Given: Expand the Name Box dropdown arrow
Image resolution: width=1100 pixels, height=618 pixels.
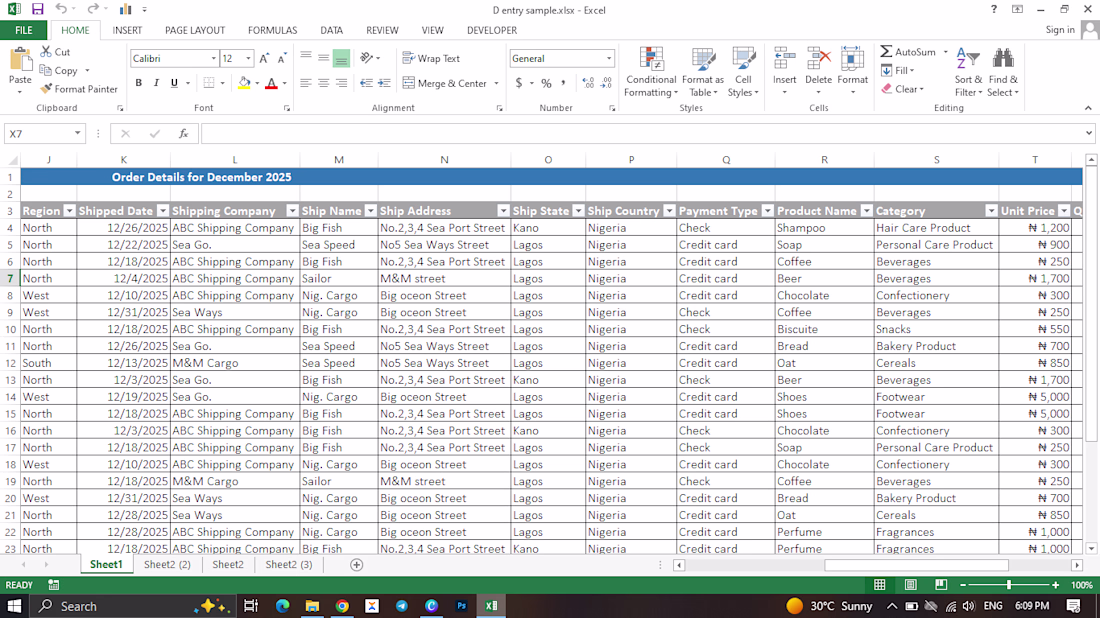Looking at the screenshot, I should tap(77, 133).
